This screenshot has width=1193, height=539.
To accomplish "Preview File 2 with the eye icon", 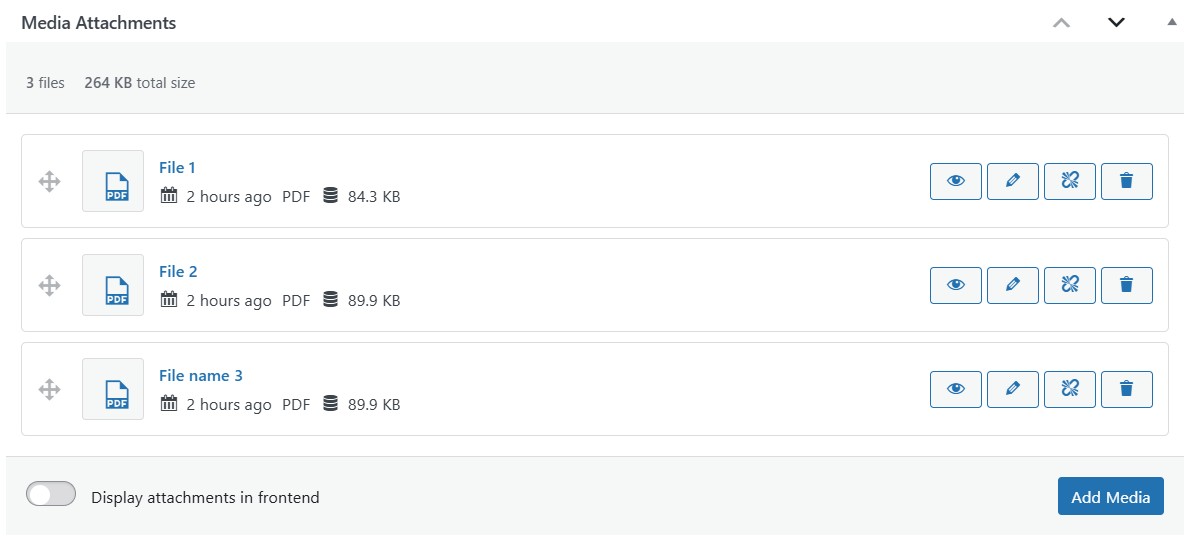I will (x=956, y=285).
